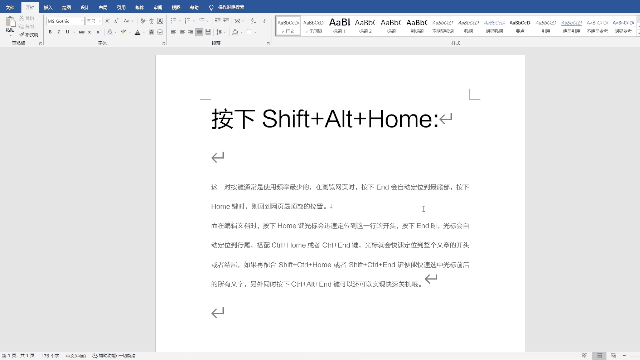Image resolution: width=640 pixels, height=360 pixels.
Task: Click the paragraph Shading paint bucket
Action: pos(236,32)
